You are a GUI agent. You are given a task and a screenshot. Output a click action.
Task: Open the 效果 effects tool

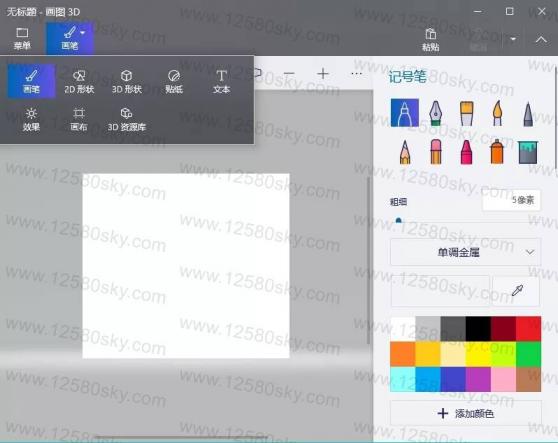31,120
